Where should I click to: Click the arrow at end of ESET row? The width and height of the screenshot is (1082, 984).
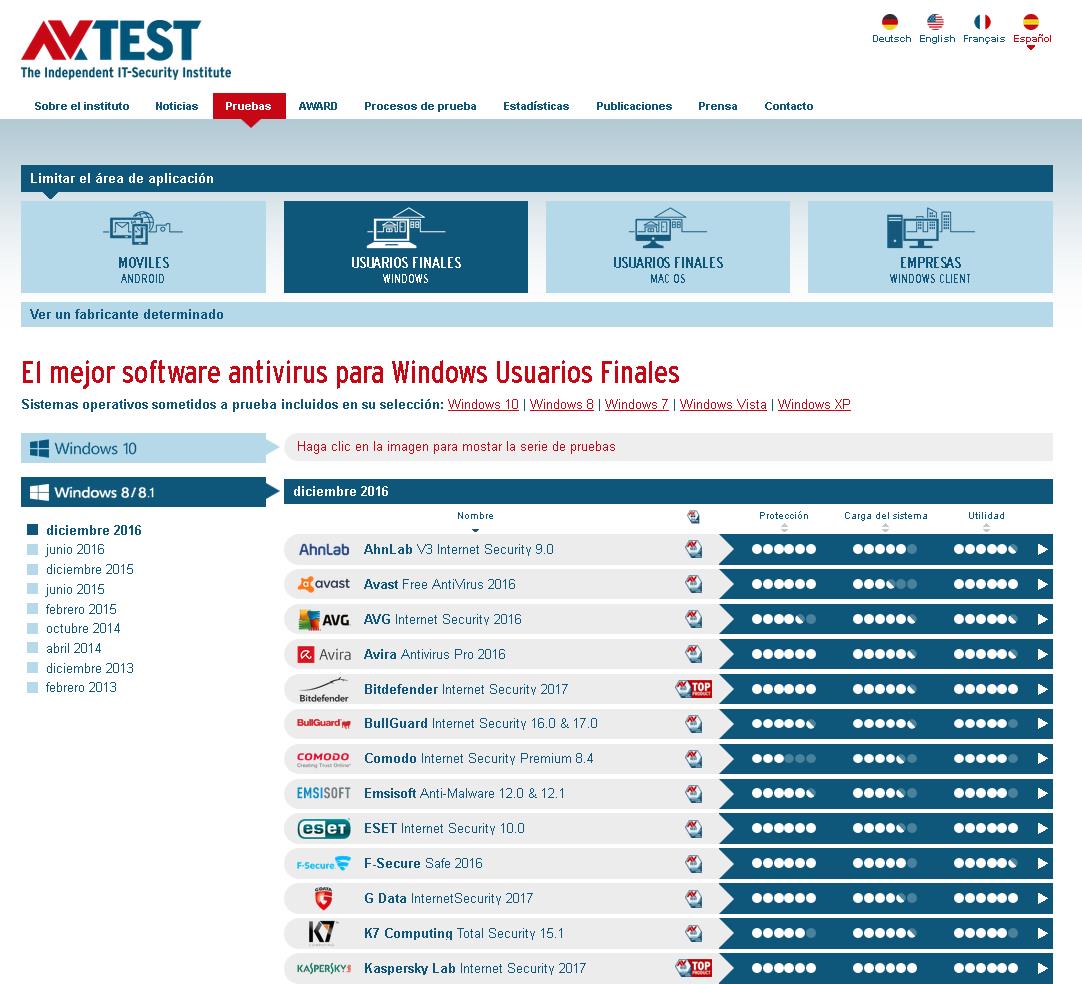tap(1042, 829)
